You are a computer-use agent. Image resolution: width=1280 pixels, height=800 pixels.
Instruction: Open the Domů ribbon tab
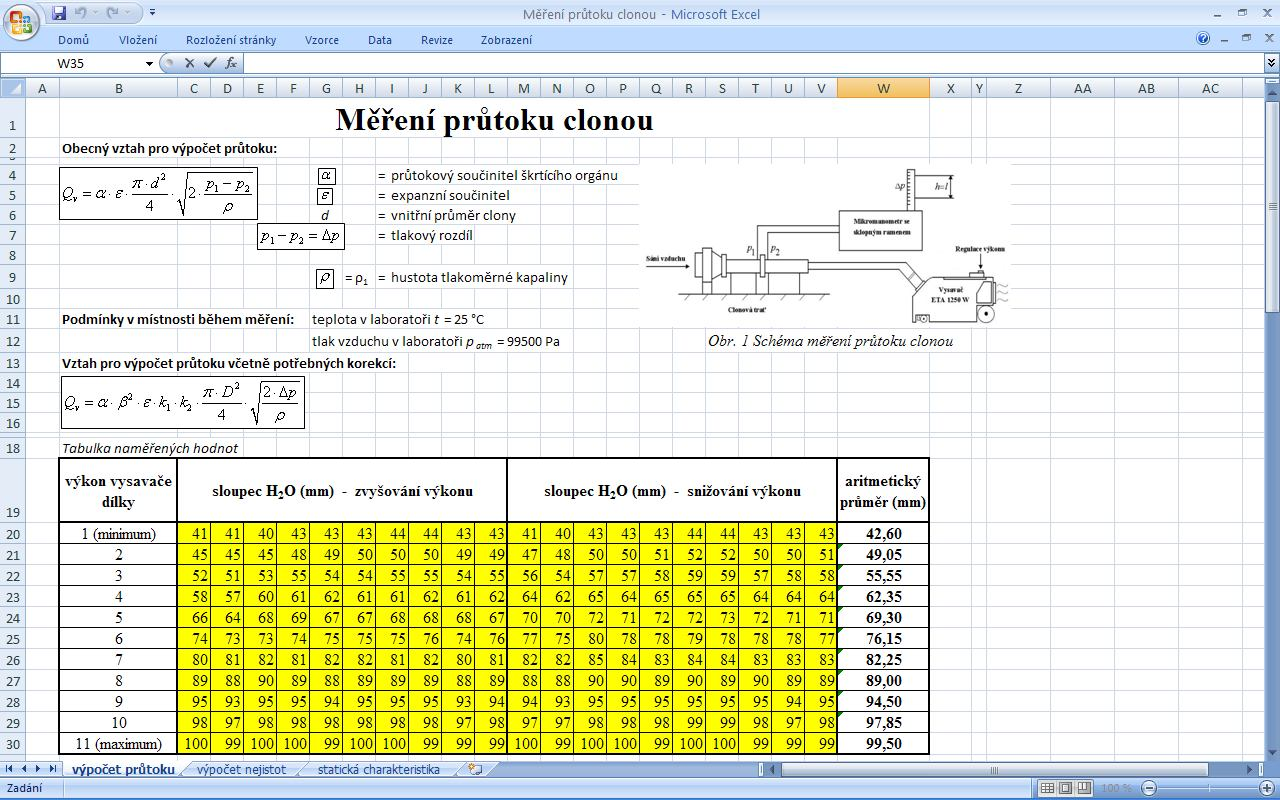click(73, 40)
